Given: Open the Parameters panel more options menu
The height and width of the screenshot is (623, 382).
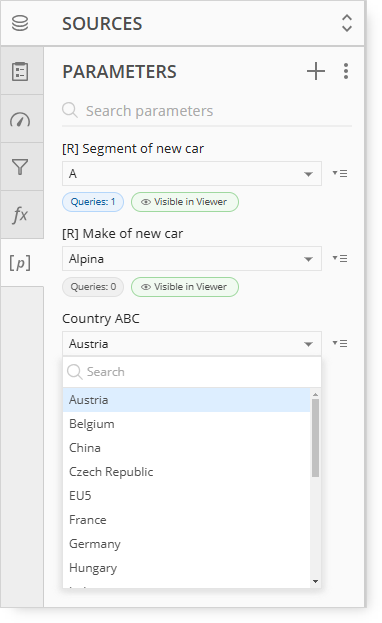Looking at the screenshot, I should click(x=346, y=71).
